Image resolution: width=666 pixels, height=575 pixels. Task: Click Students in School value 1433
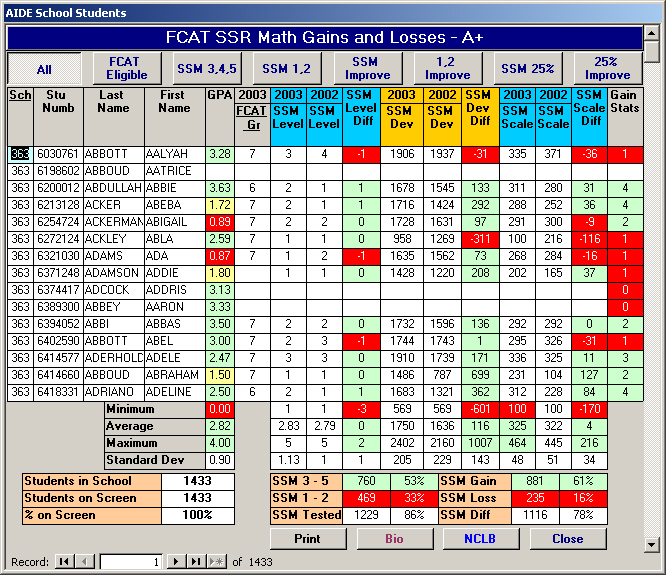pyautogui.click(x=198, y=481)
